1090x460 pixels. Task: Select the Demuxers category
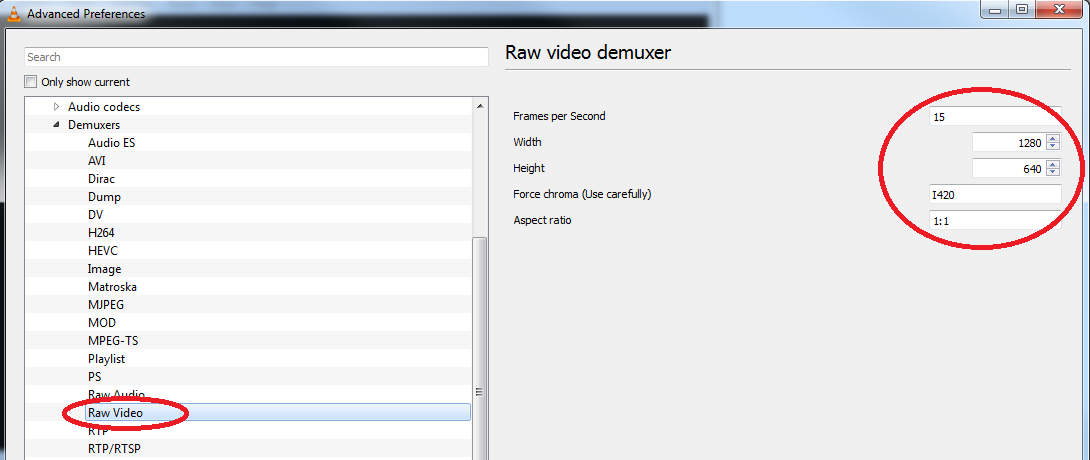(94, 125)
